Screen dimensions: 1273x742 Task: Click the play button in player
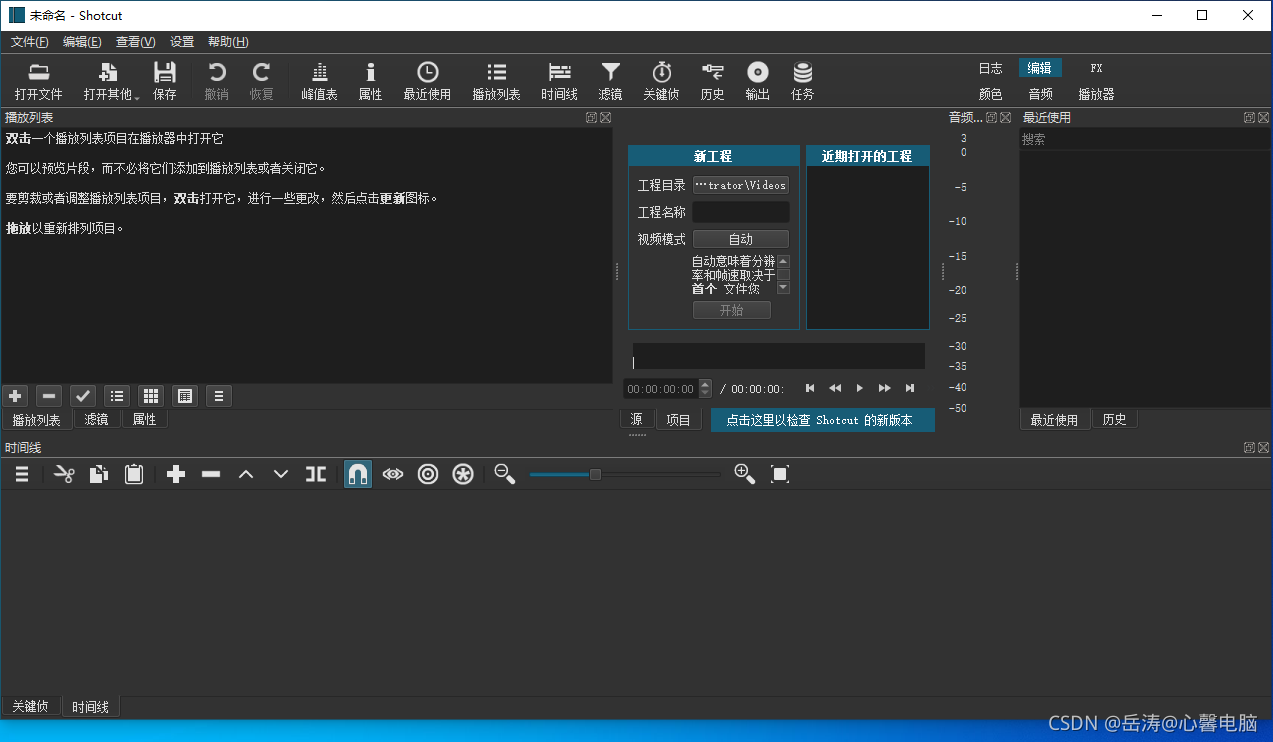tap(859, 388)
